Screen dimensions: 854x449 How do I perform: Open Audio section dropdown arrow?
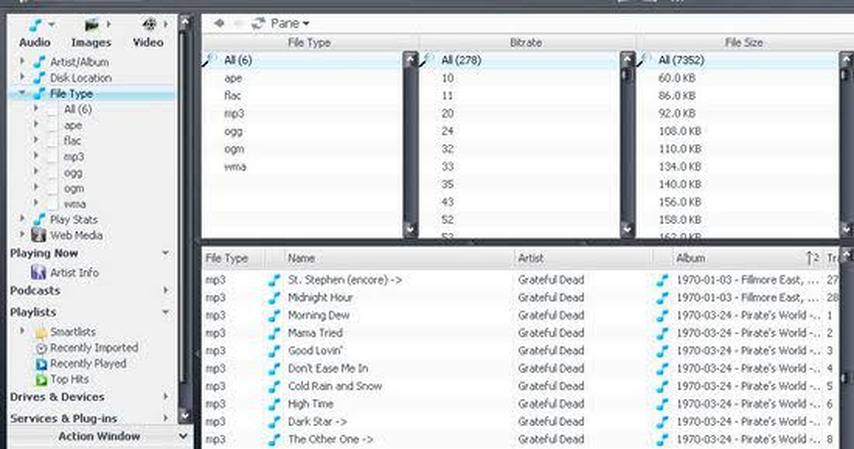(x=52, y=25)
